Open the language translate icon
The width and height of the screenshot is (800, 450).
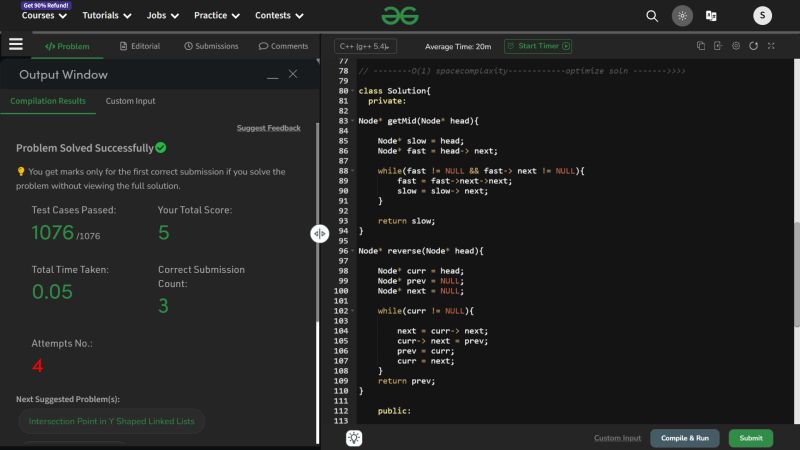click(x=711, y=16)
